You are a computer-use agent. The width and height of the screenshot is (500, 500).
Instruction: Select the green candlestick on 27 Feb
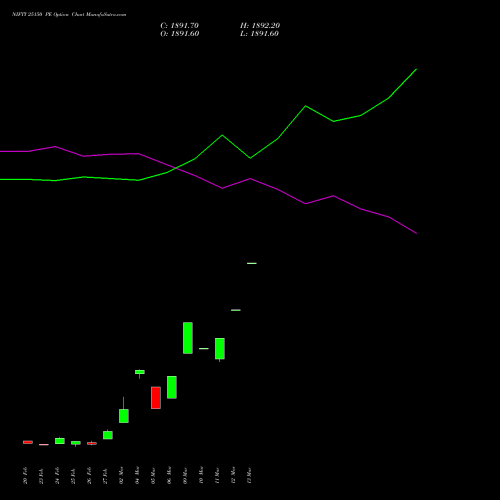[x=108, y=435]
